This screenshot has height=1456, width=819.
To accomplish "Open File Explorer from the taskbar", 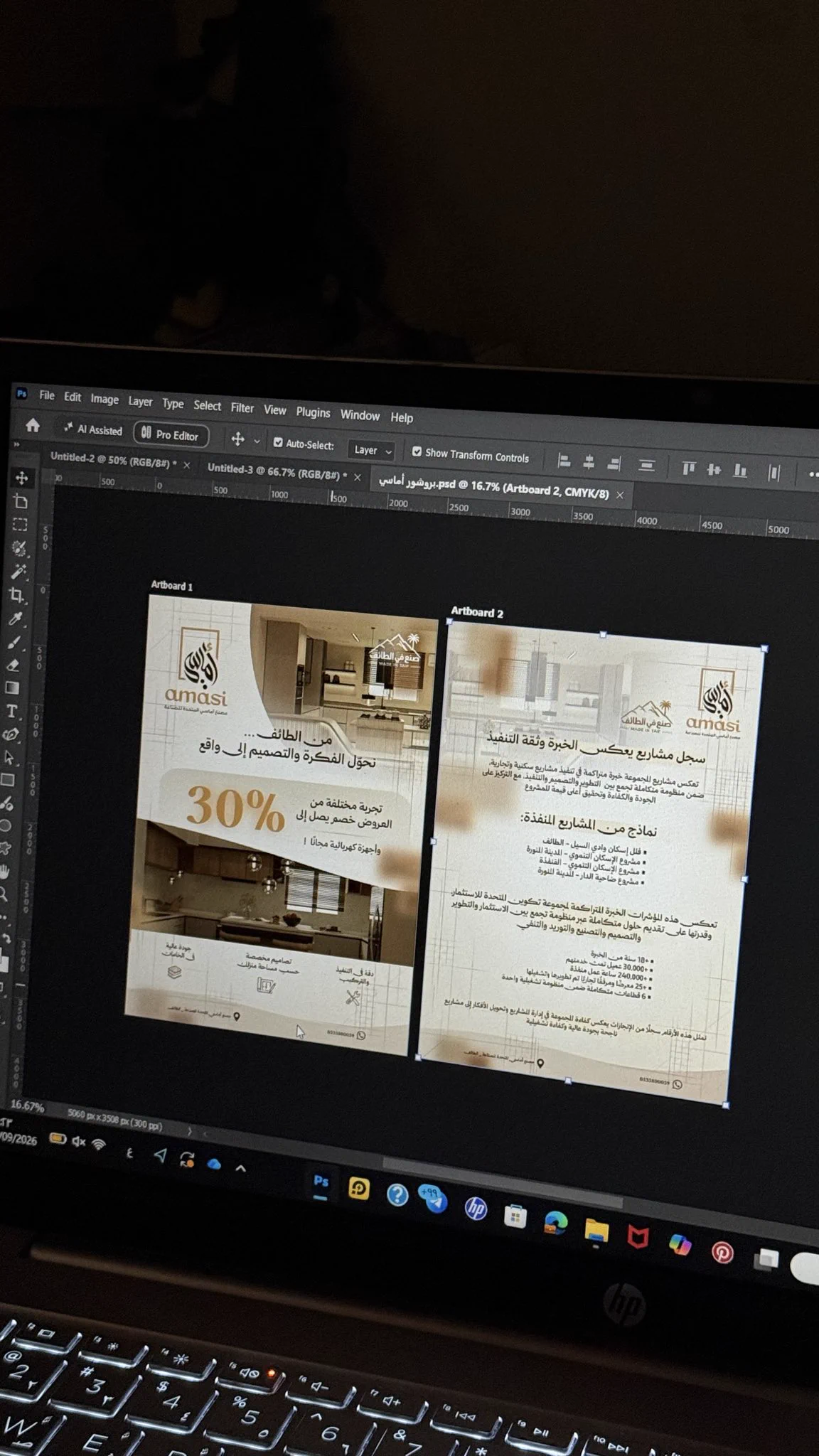I will tap(596, 1229).
